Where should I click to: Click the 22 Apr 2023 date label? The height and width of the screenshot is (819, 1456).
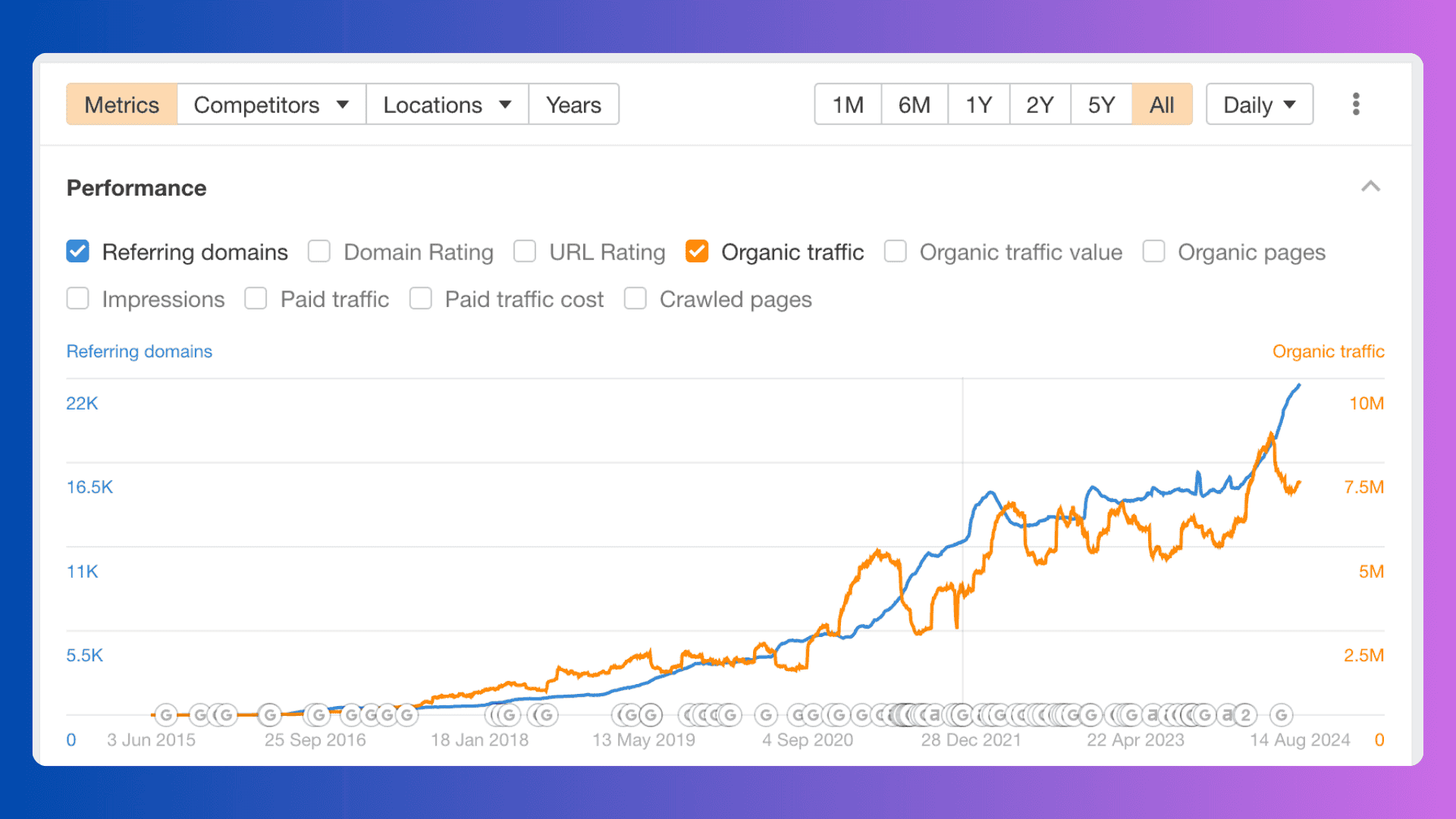pos(1135,740)
